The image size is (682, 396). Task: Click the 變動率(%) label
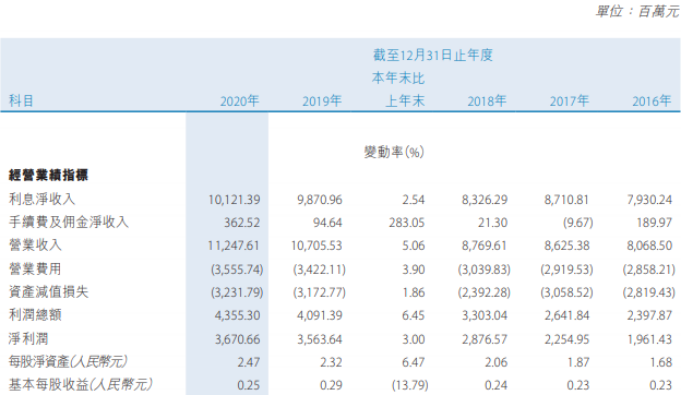[394, 152]
